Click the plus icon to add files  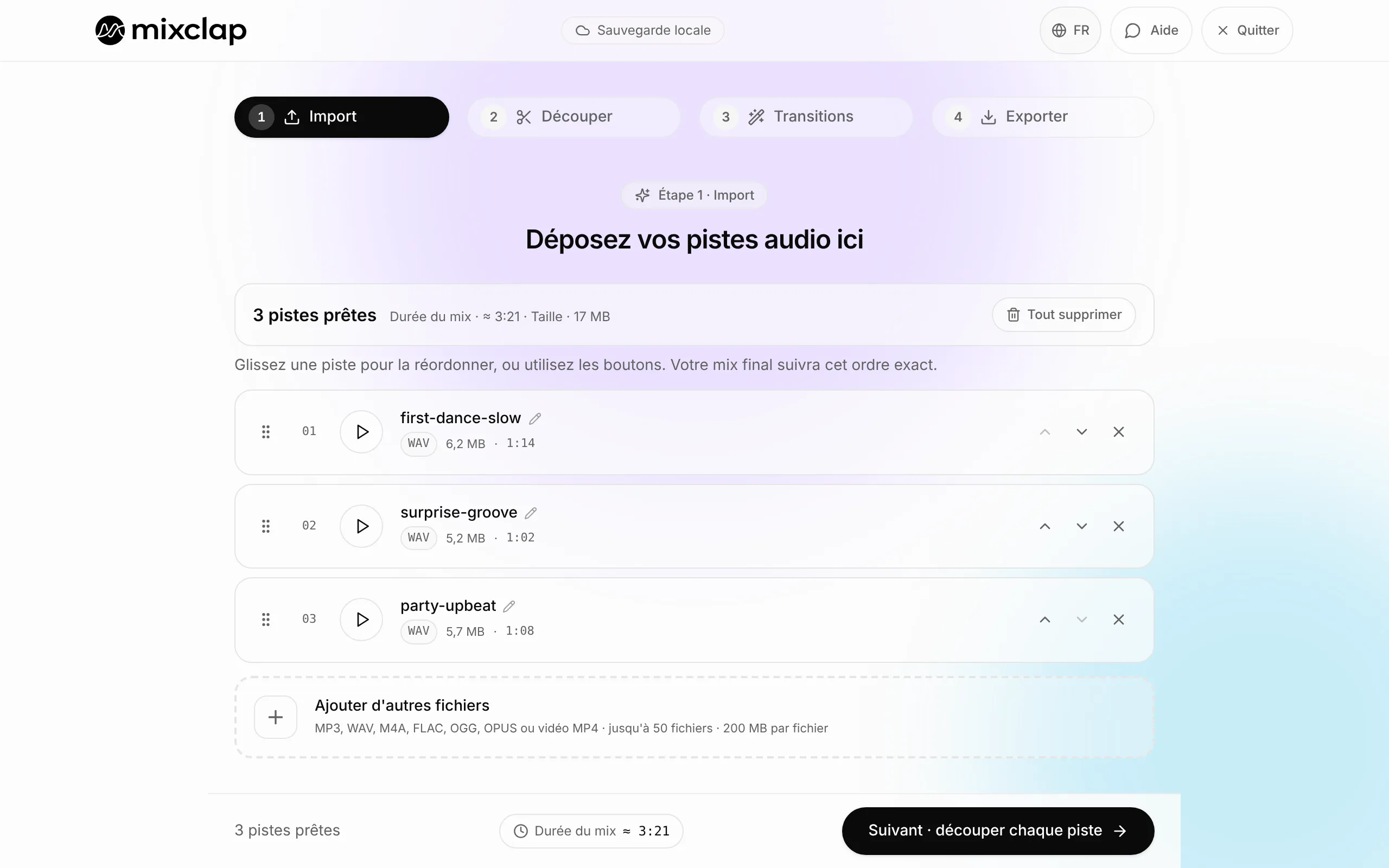(x=276, y=717)
